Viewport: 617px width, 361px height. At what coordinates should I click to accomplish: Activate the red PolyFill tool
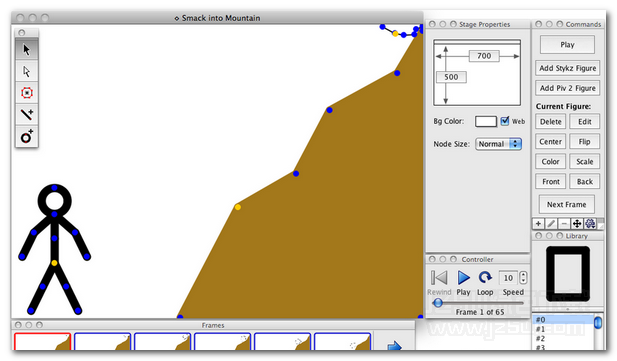click(x=27, y=93)
